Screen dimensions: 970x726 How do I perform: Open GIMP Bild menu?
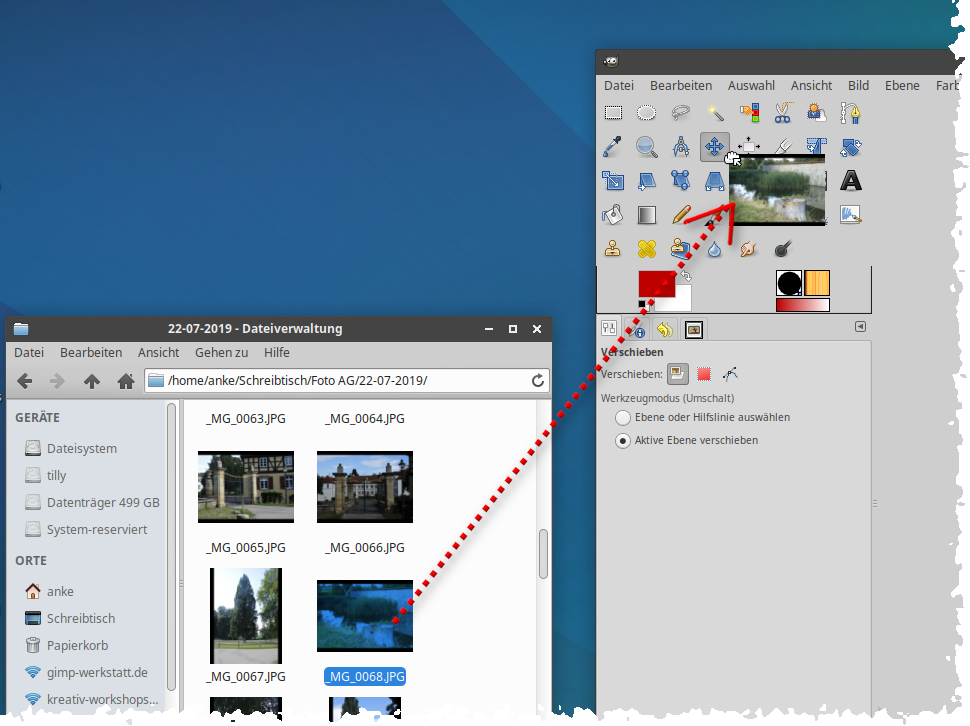(x=858, y=85)
